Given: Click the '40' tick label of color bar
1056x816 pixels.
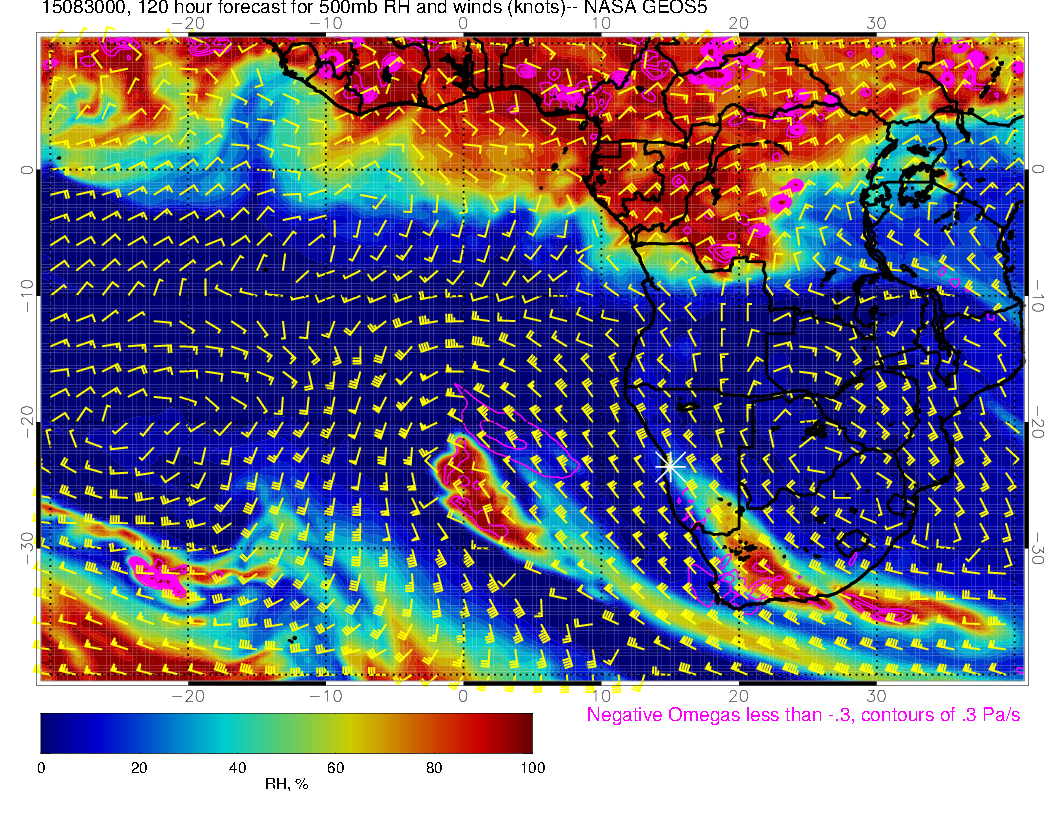Looking at the screenshot, I should [238, 768].
